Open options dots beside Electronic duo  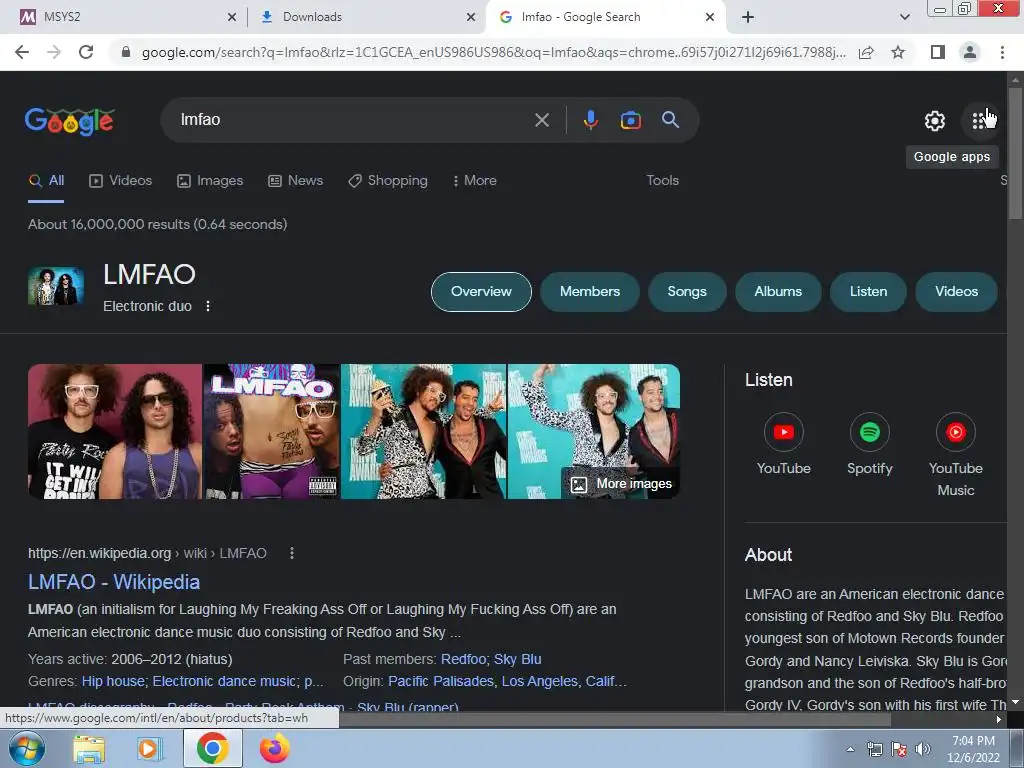pos(208,306)
